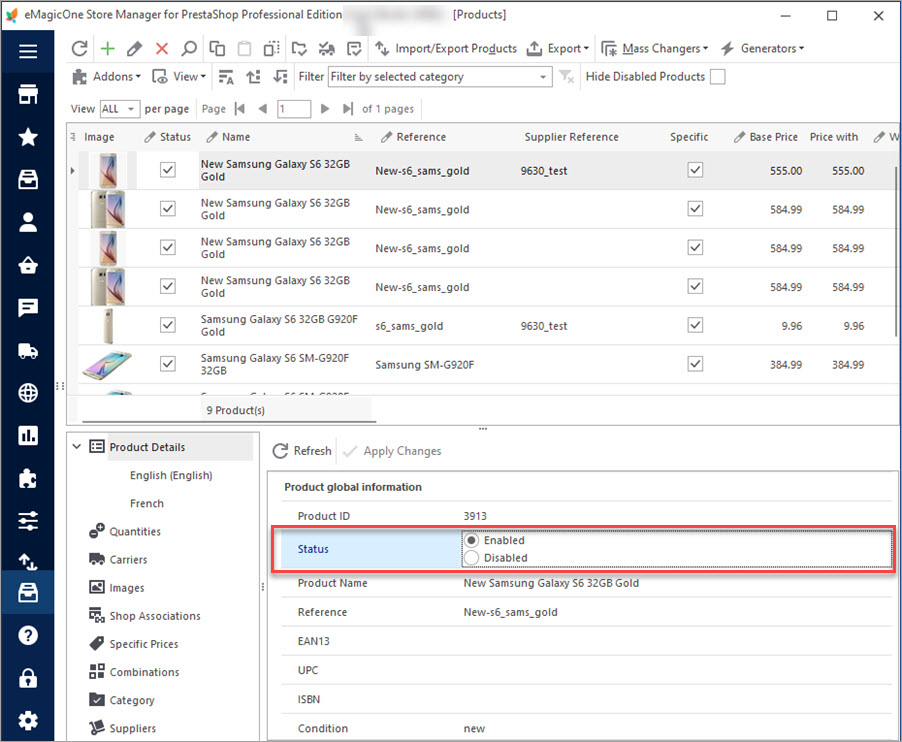Expand the Generators dropdown

coord(763,49)
